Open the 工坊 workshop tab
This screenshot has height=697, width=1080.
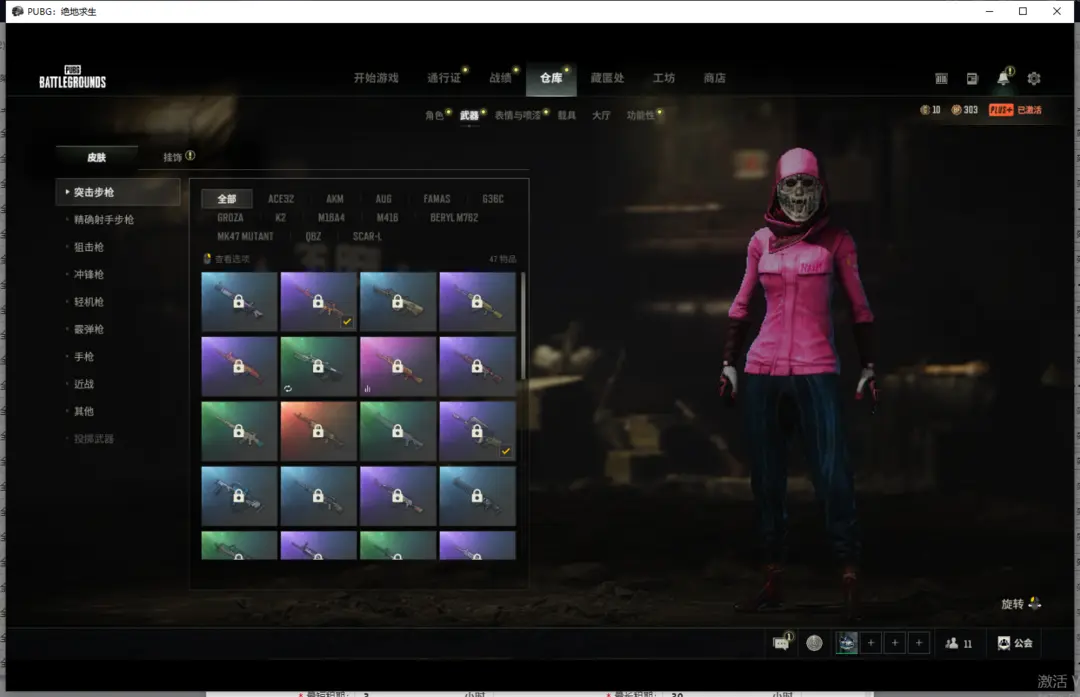pos(664,78)
